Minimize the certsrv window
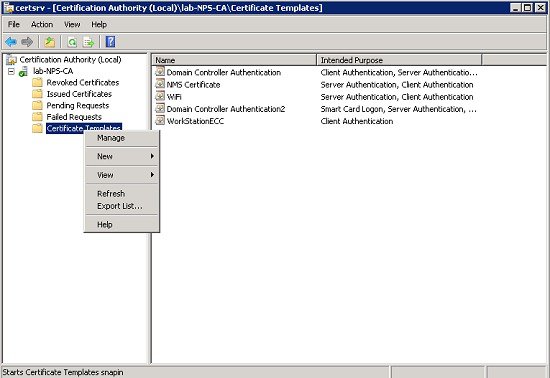 tap(515, 8)
